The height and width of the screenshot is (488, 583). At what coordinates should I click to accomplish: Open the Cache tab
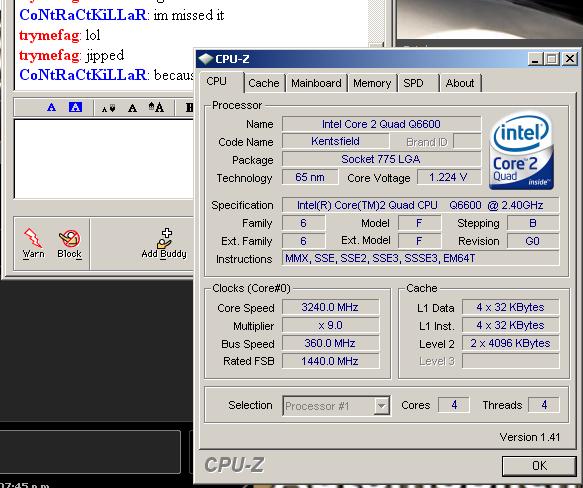264,83
